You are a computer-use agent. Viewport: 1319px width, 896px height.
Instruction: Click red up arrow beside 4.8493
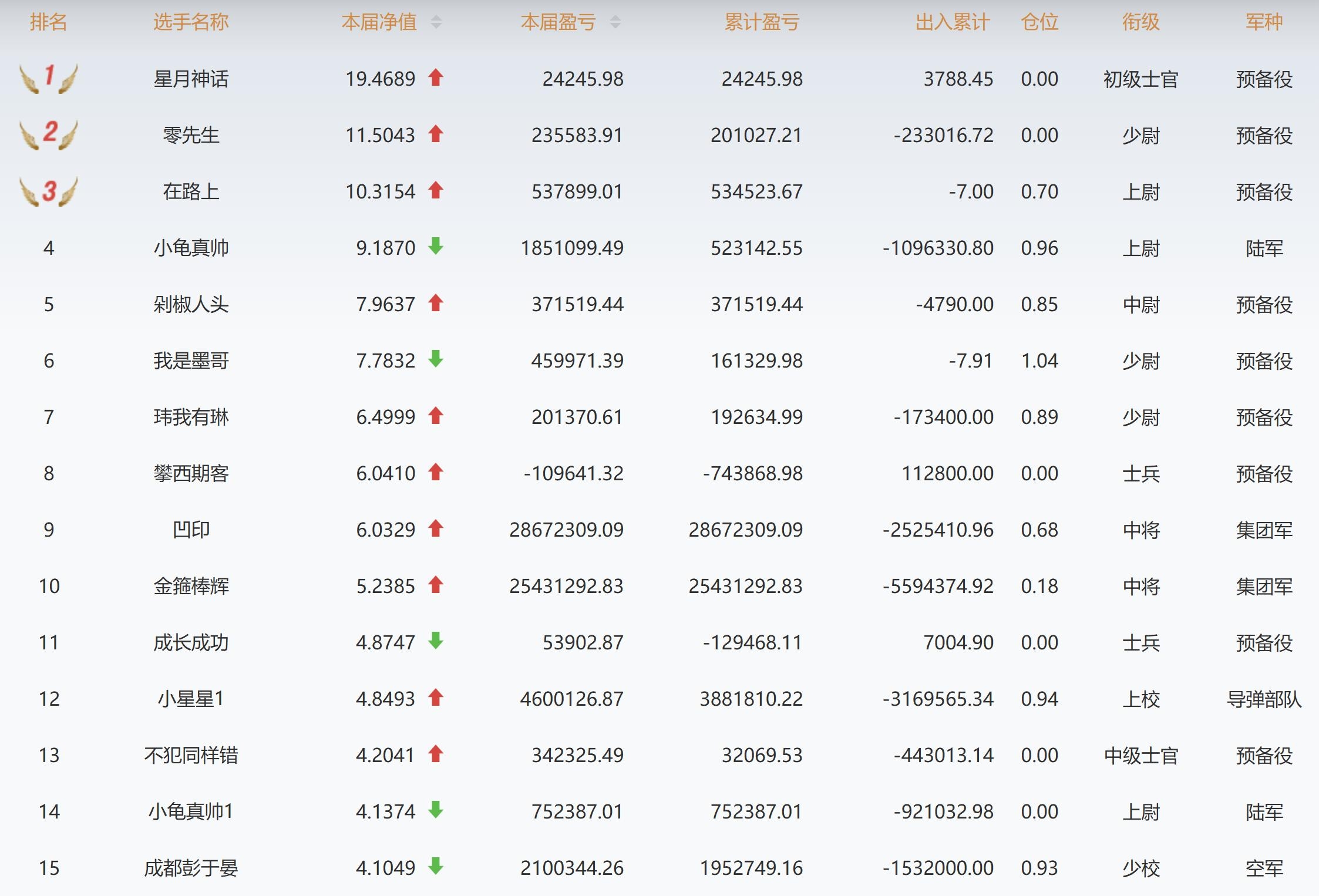tap(435, 698)
